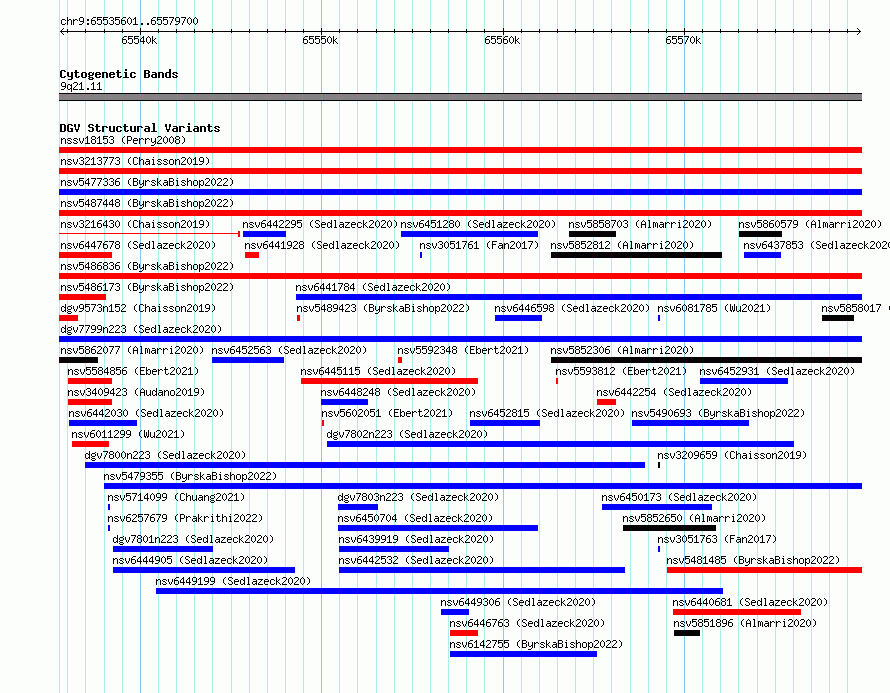Open nsv5490693 (ByrskaBishop2022) variant
This screenshot has height=693, width=890.
click(718, 413)
